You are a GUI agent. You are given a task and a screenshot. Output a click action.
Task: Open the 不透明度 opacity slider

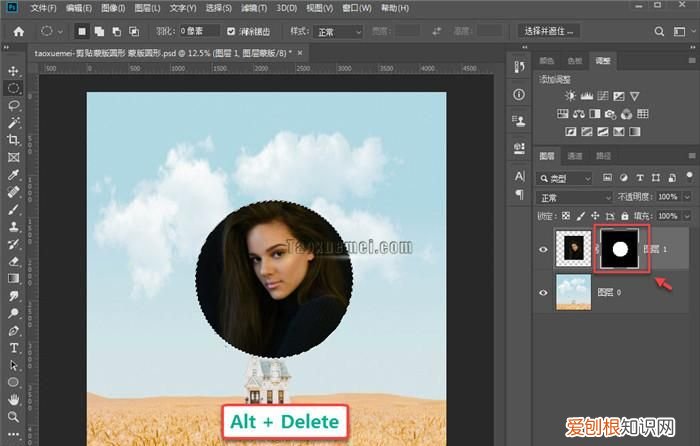(x=685, y=197)
